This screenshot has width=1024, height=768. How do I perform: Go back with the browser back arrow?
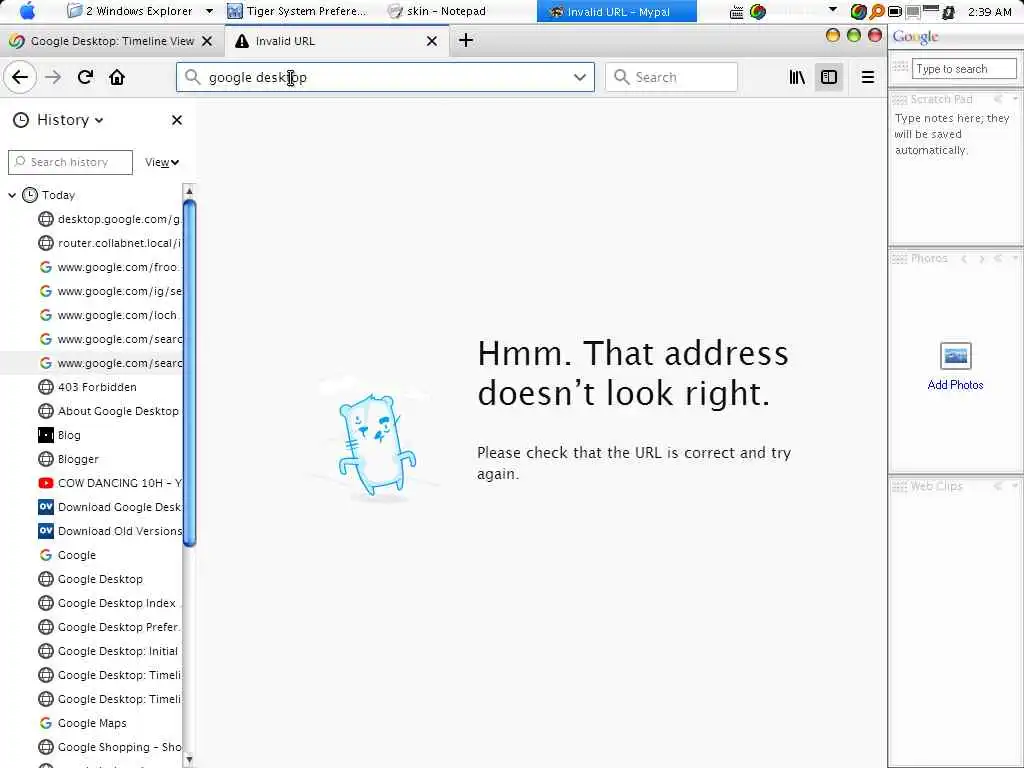tap(20, 77)
